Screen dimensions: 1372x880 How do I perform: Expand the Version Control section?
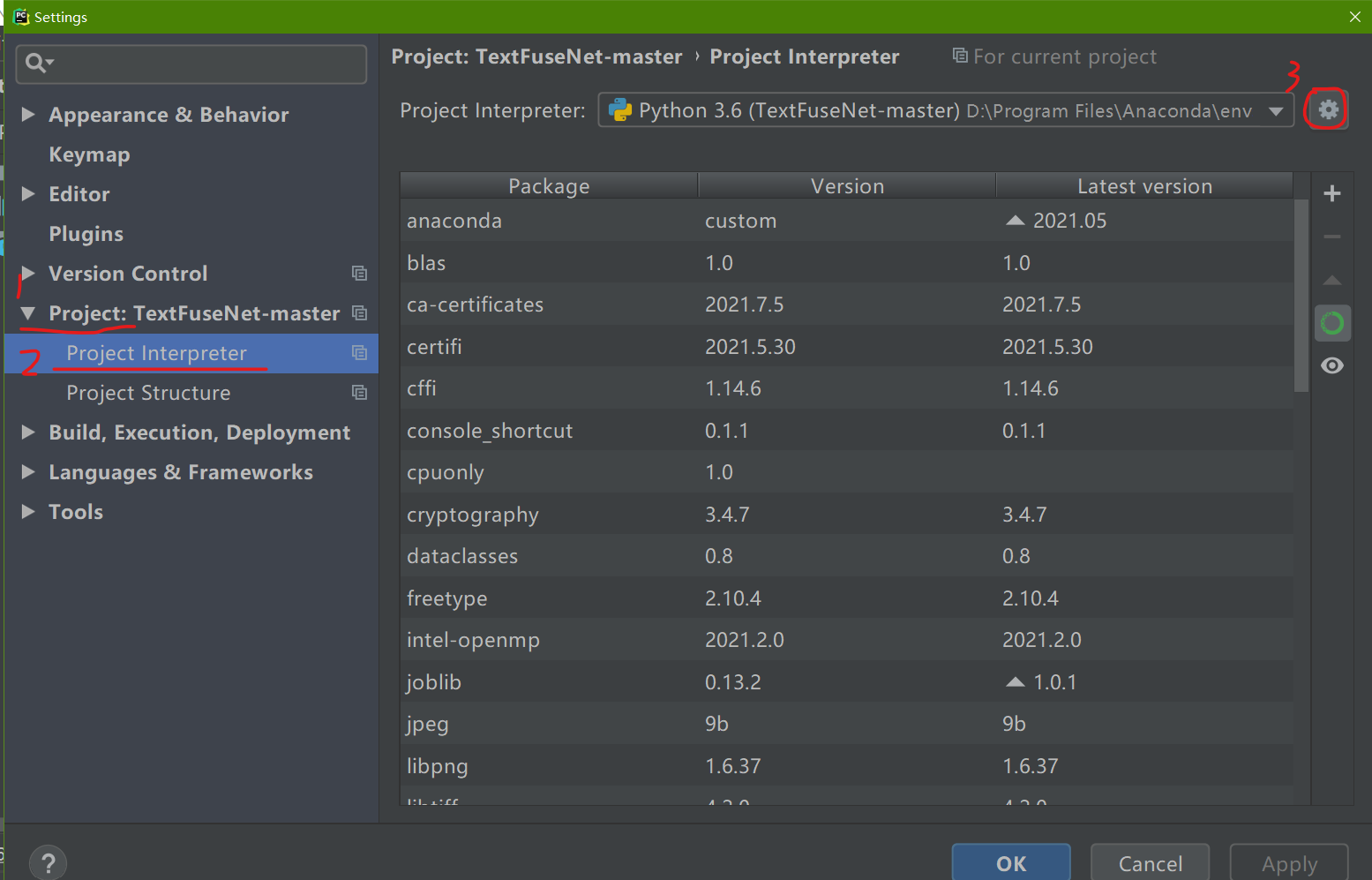[28, 273]
